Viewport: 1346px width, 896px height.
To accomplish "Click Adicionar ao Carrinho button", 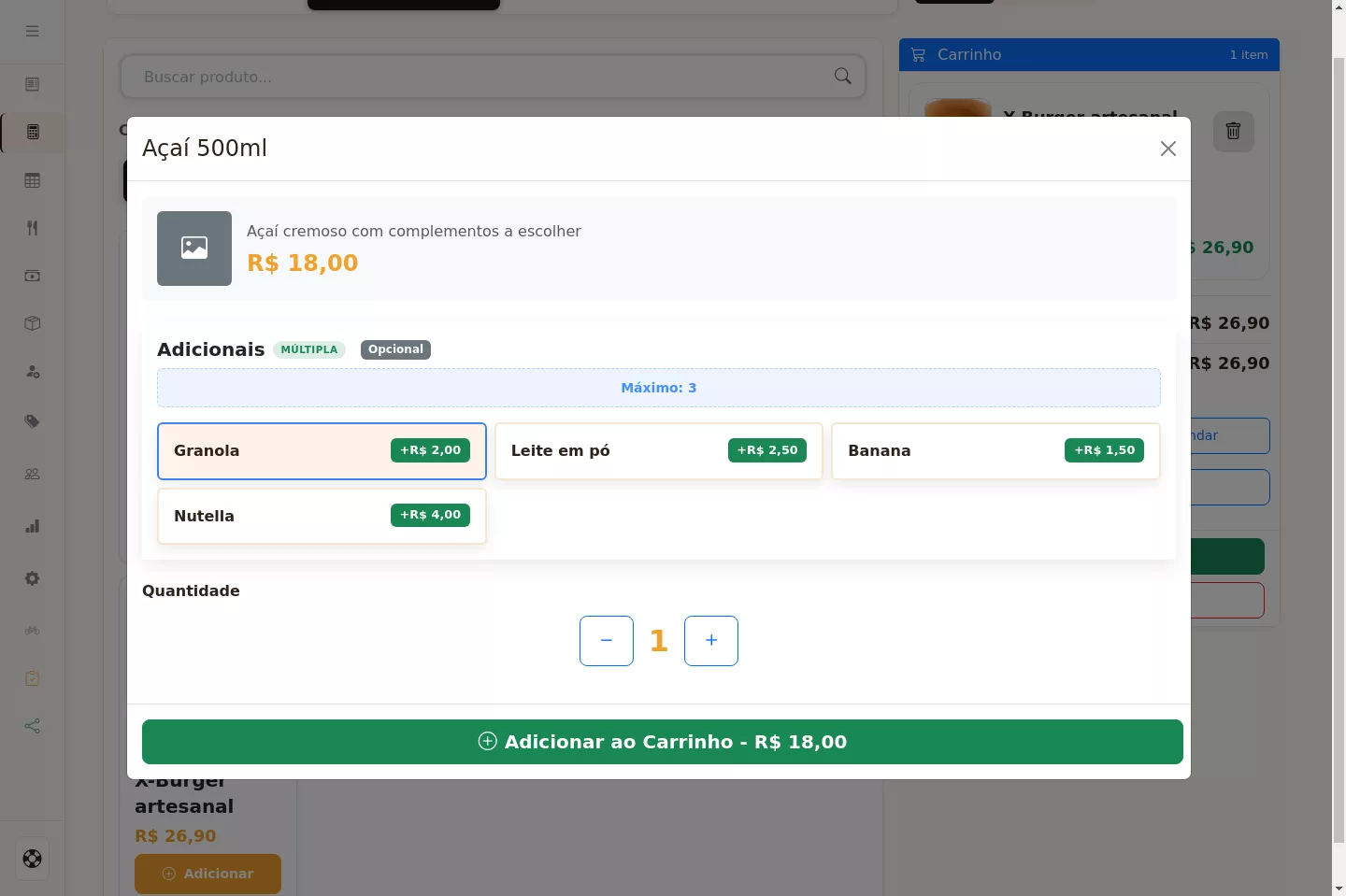I will coord(663,742).
